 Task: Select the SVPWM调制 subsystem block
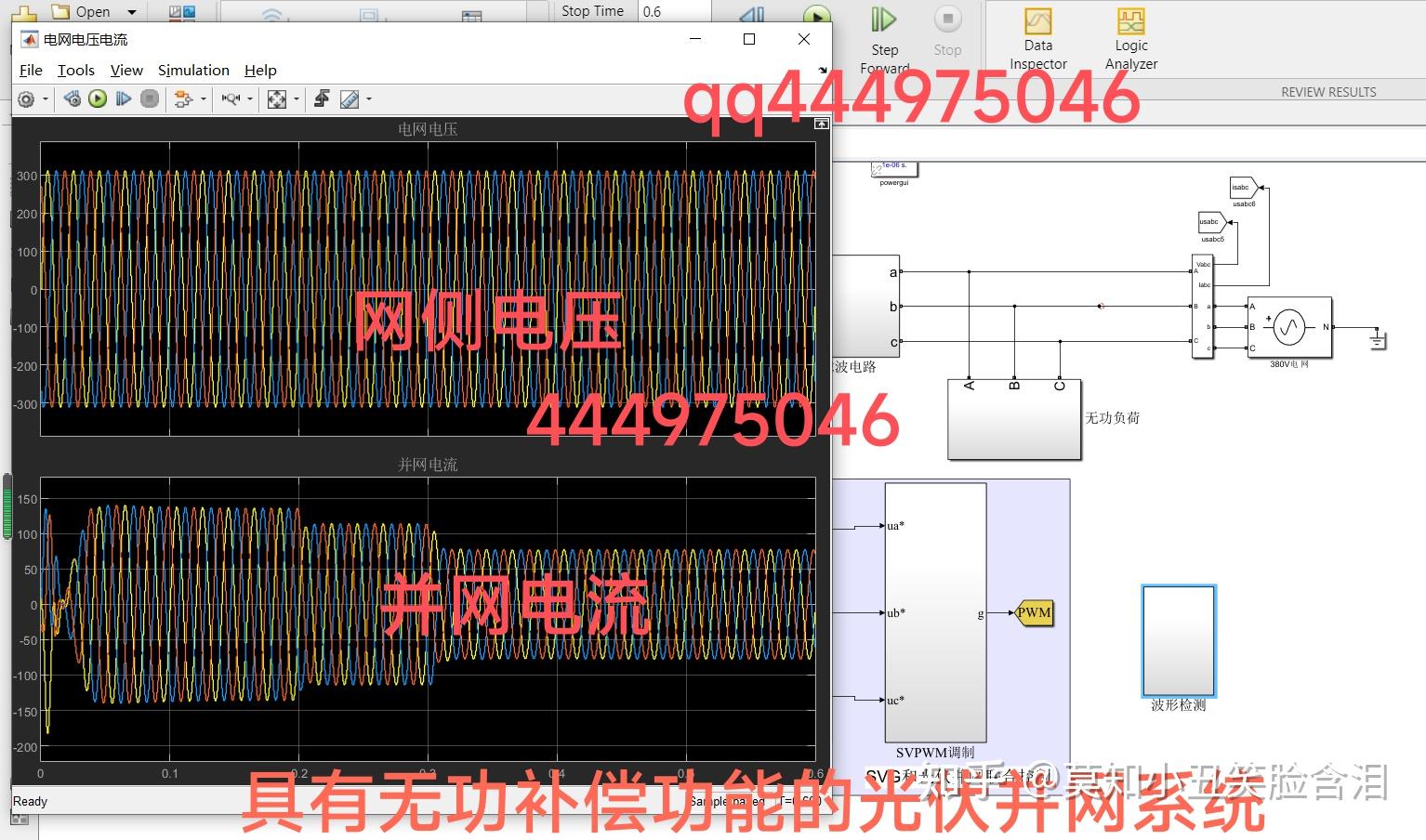tap(935, 612)
